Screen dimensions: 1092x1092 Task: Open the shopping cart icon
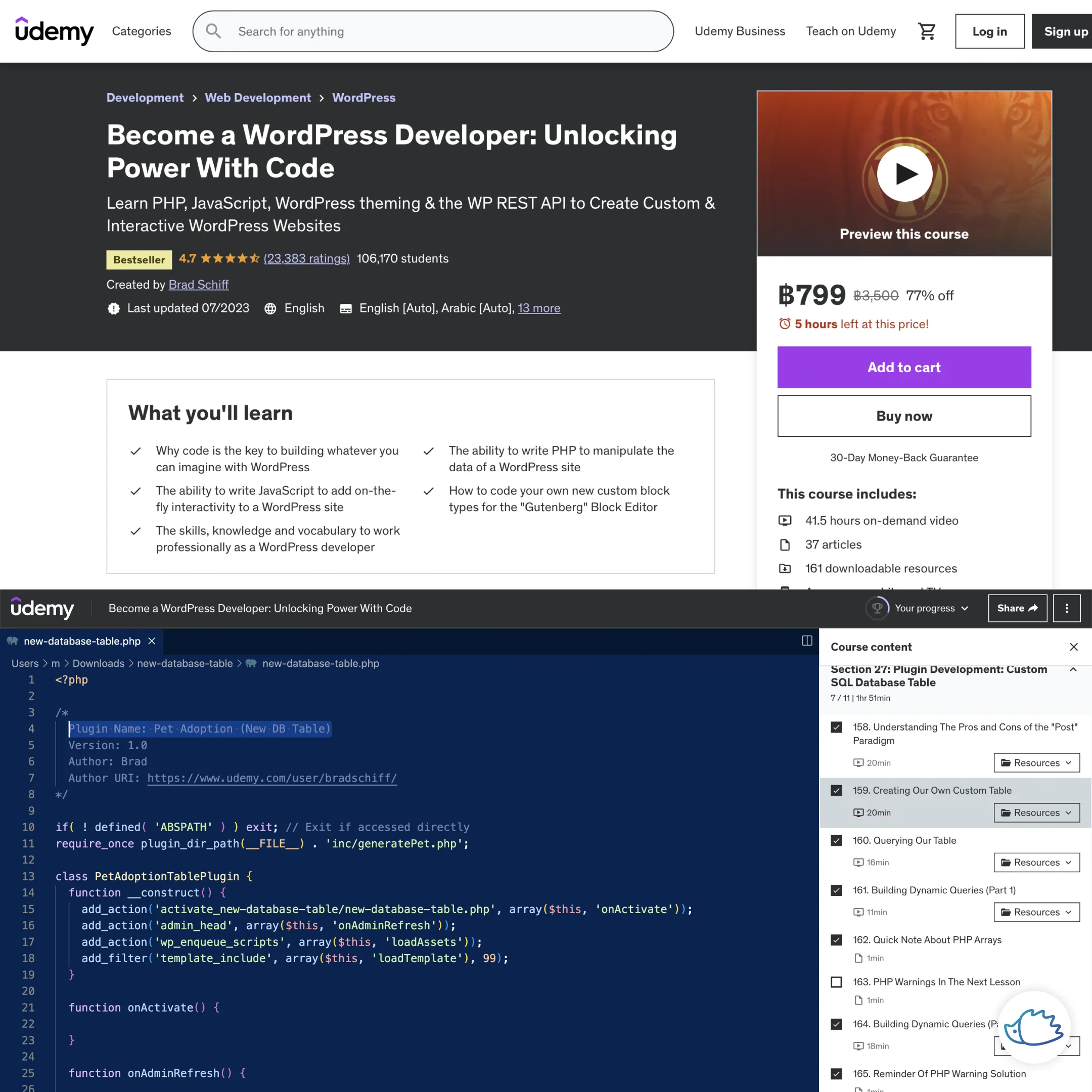click(x=926, y=31)
